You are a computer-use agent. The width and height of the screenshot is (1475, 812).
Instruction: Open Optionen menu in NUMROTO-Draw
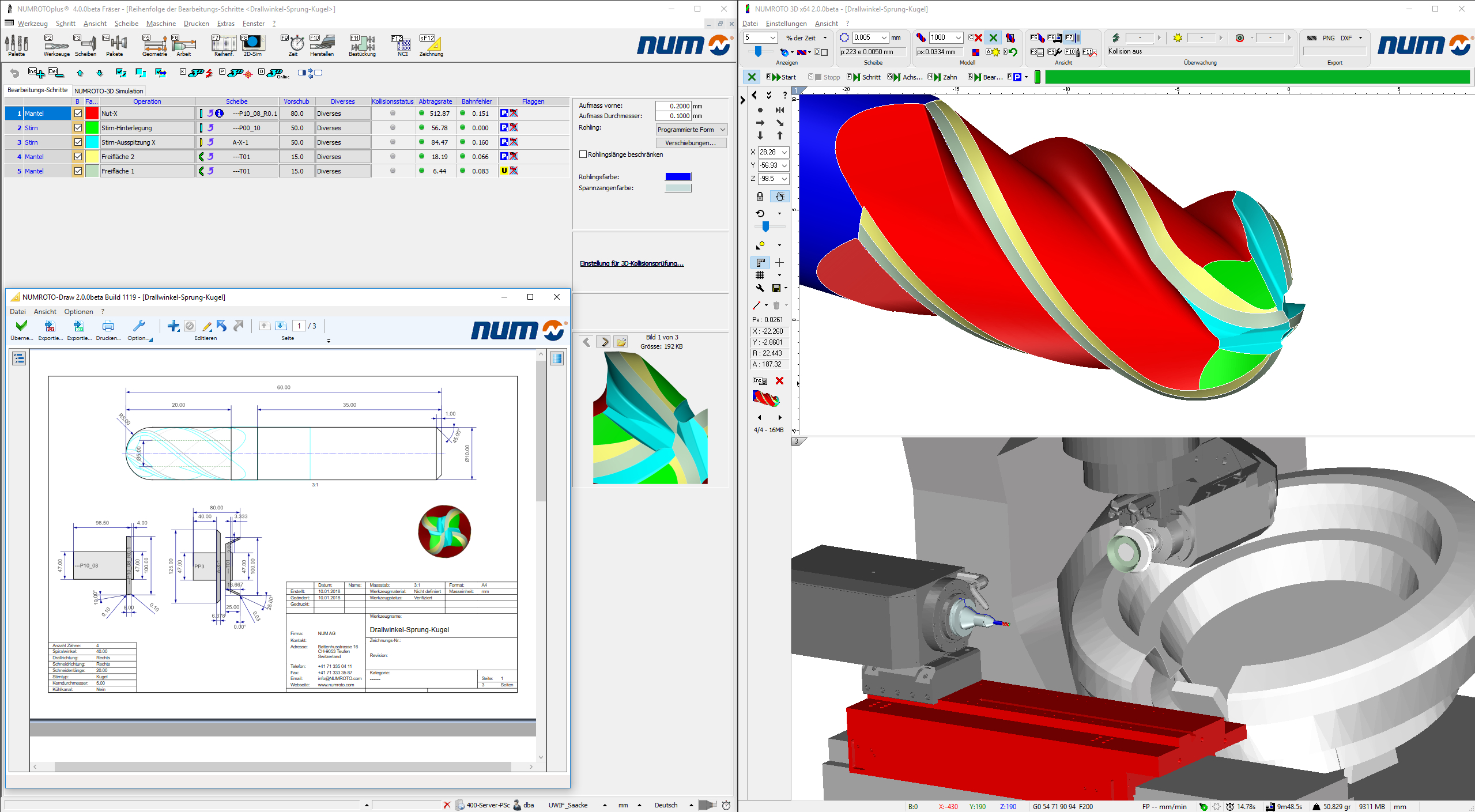78,312
